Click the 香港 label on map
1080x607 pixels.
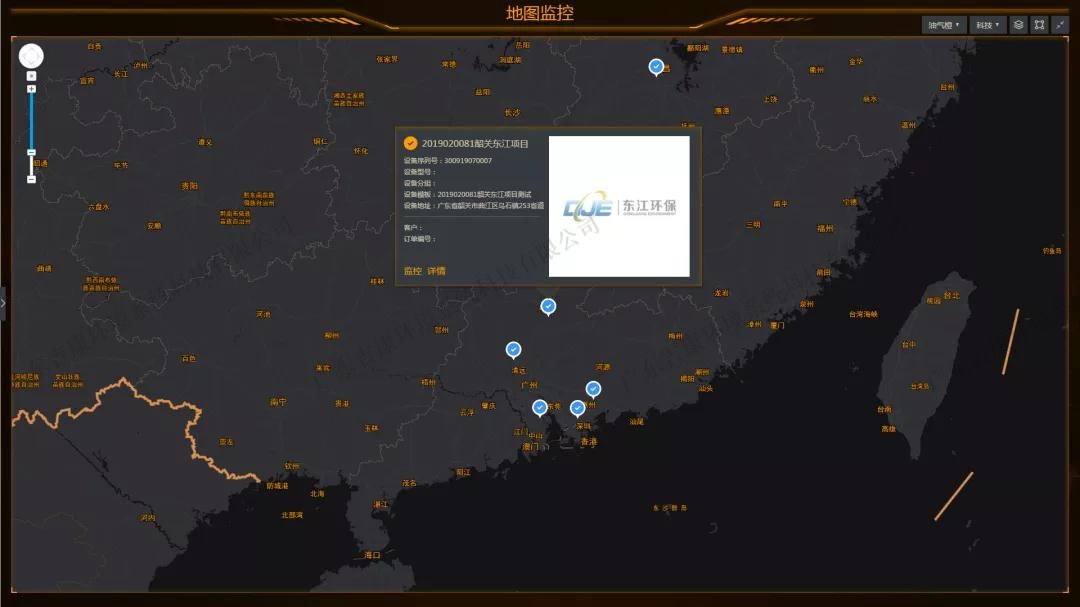(x=588, y=442)
